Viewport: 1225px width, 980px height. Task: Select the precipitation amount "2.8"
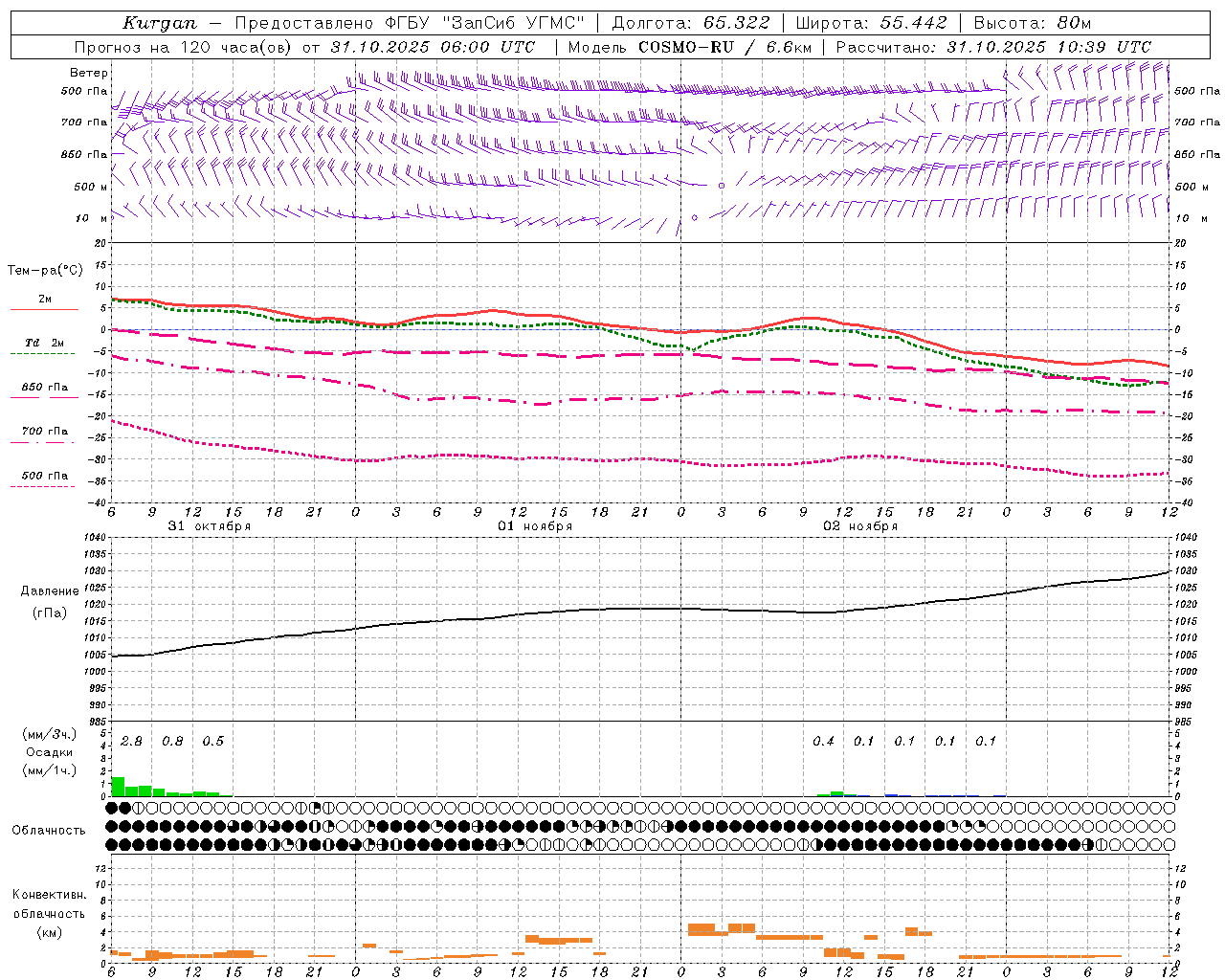(x=131, y=742)
